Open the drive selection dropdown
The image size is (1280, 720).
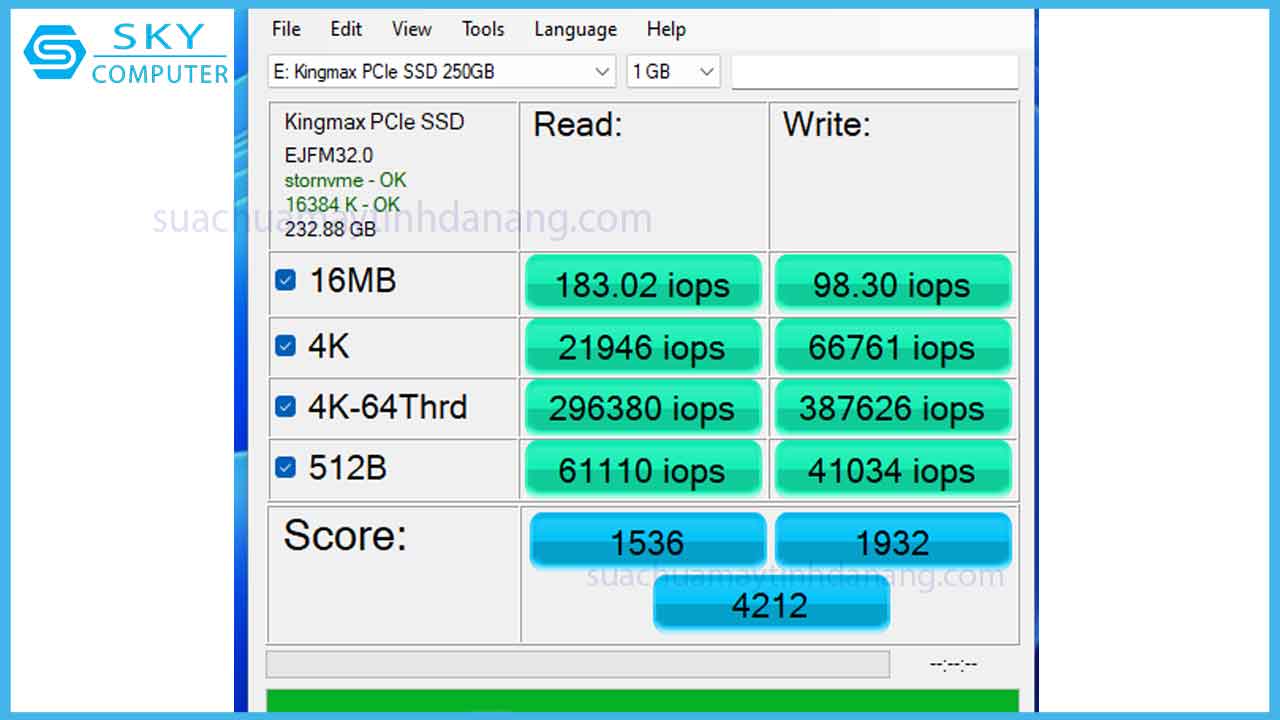click(x=440, y=71)
